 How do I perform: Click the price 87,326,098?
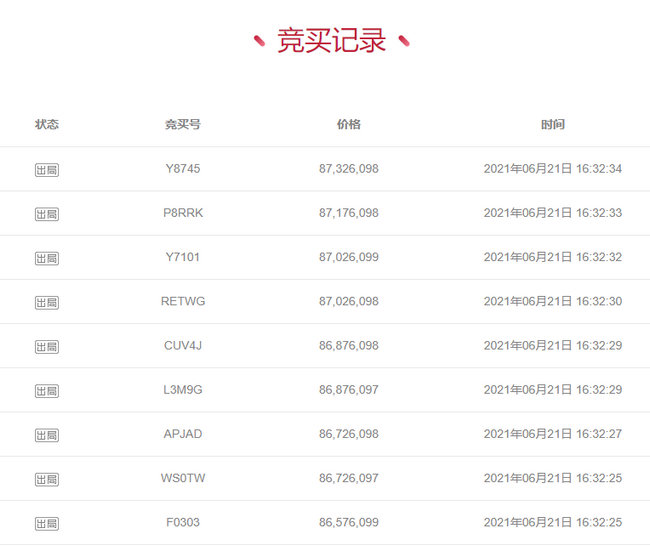(x=349, y=168)
